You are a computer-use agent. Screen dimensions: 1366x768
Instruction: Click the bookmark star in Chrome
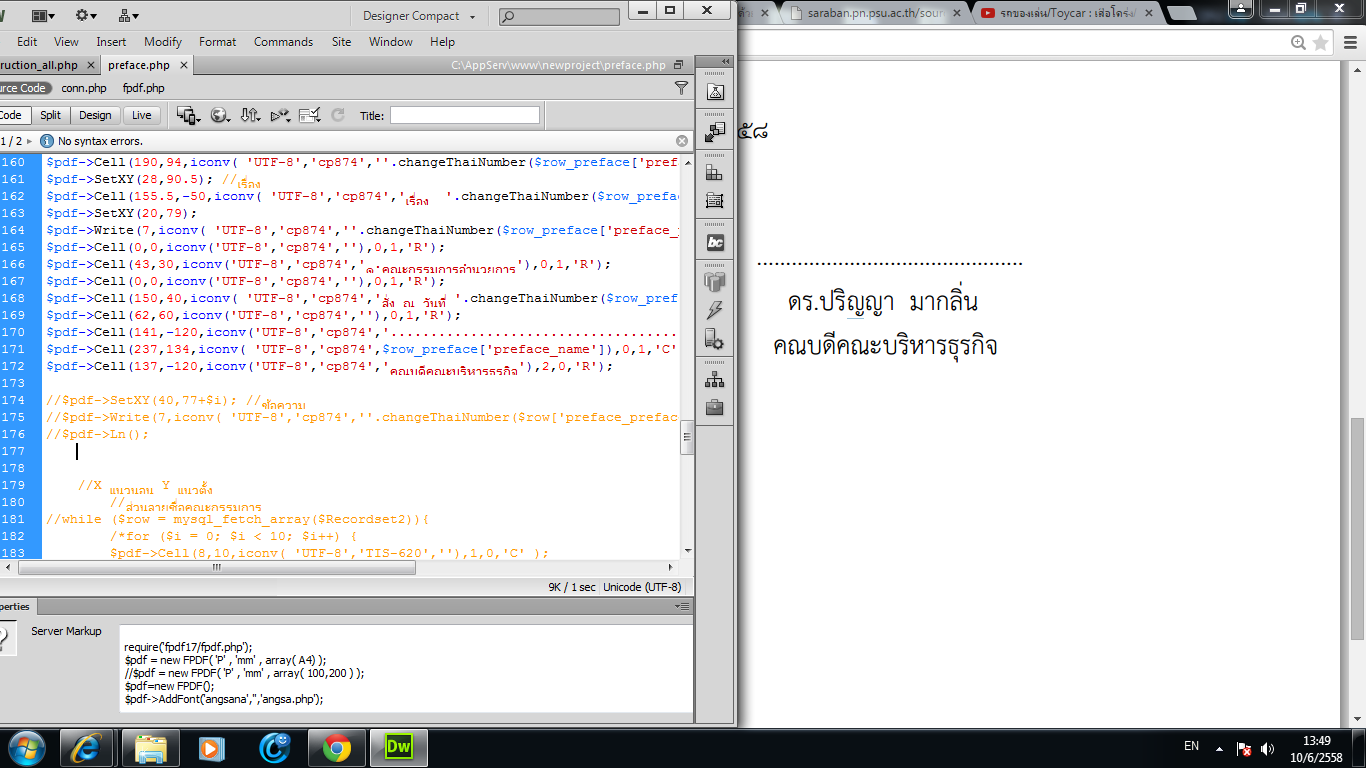(x=1321, y=42)
